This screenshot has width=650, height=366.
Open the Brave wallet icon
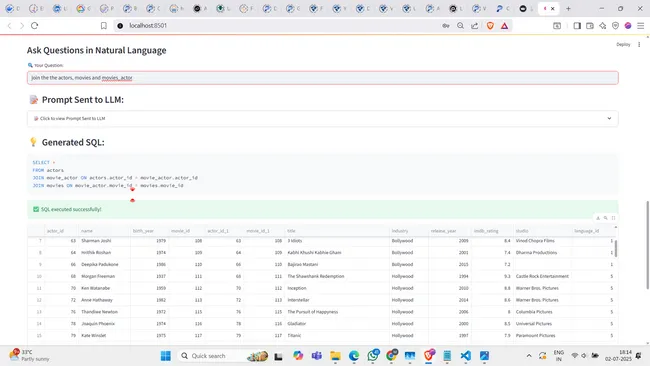(589, 26)
